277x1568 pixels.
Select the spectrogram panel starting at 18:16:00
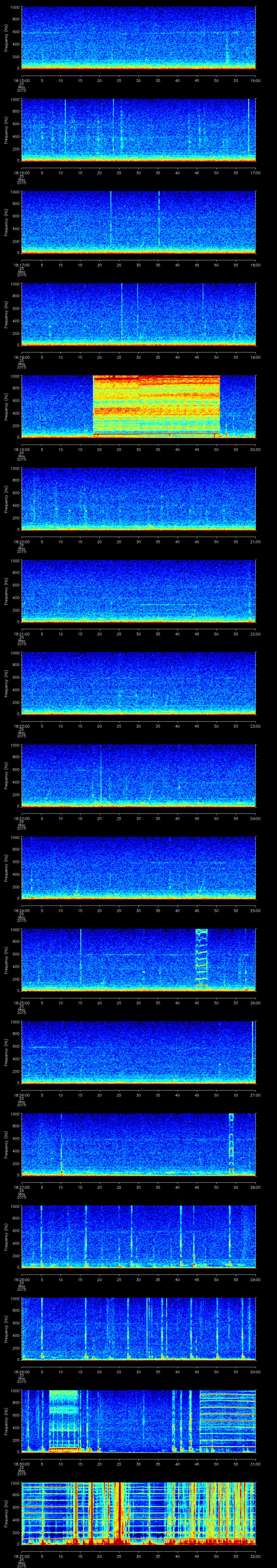point(139,130)
